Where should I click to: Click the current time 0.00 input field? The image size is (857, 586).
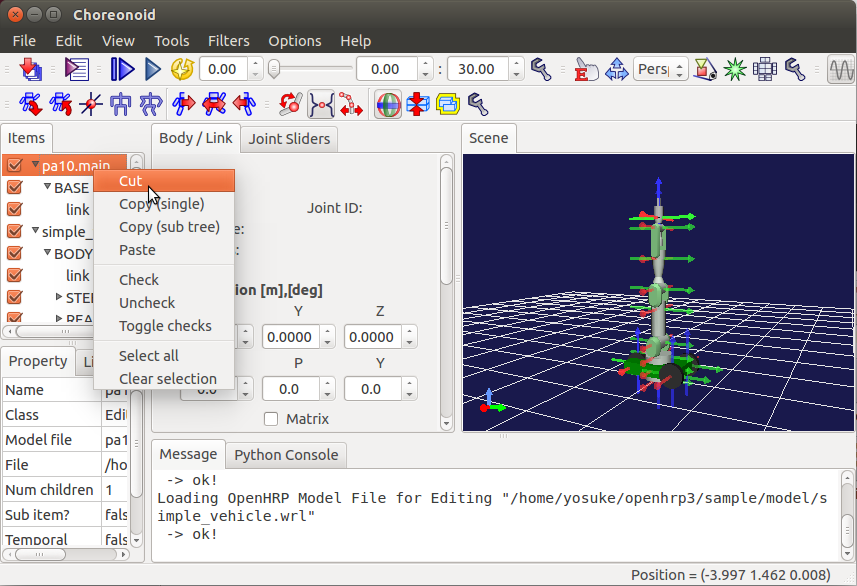224,69
